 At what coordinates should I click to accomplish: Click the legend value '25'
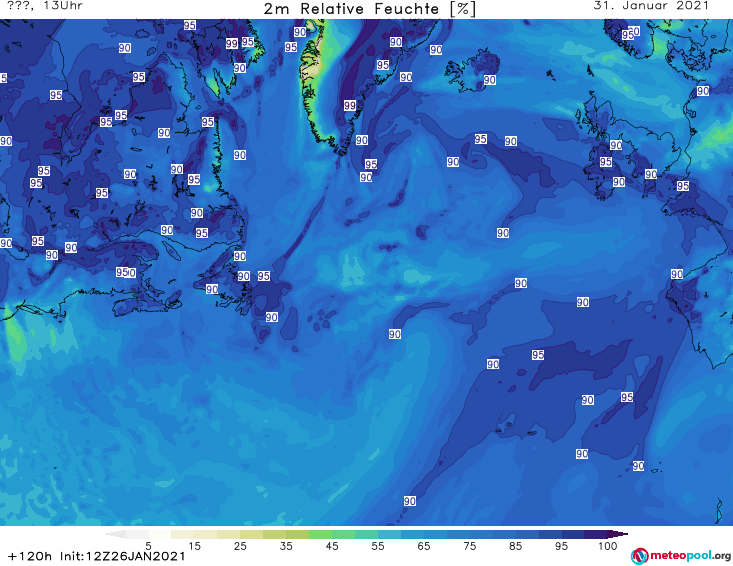click(240, 546)
